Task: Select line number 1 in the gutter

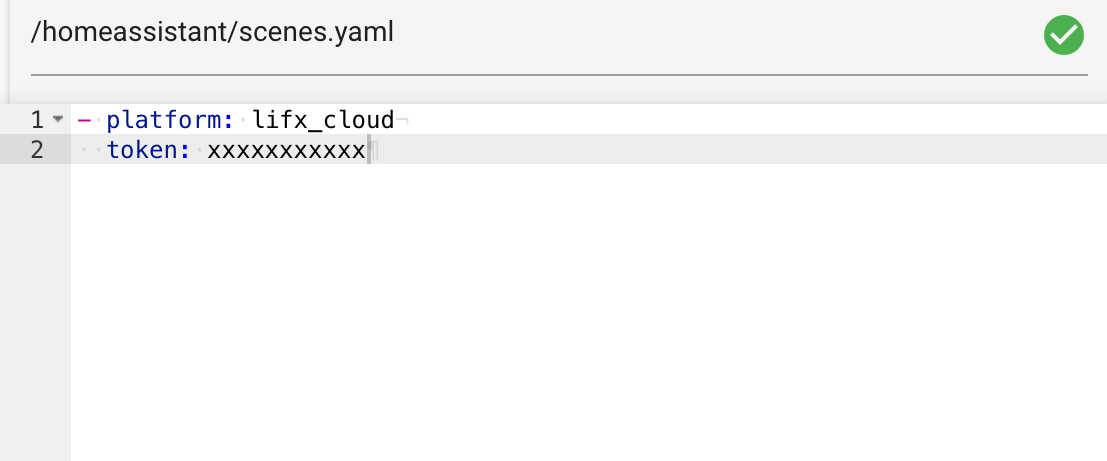Action: tap(37, 120)
